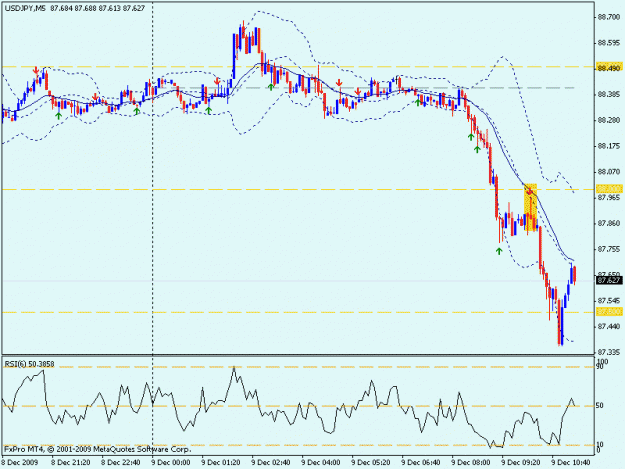The width and height of the screenshot is (625, 469).
Task: Click the 9 Dec 10:40 time label
Action: pos(571,462)
